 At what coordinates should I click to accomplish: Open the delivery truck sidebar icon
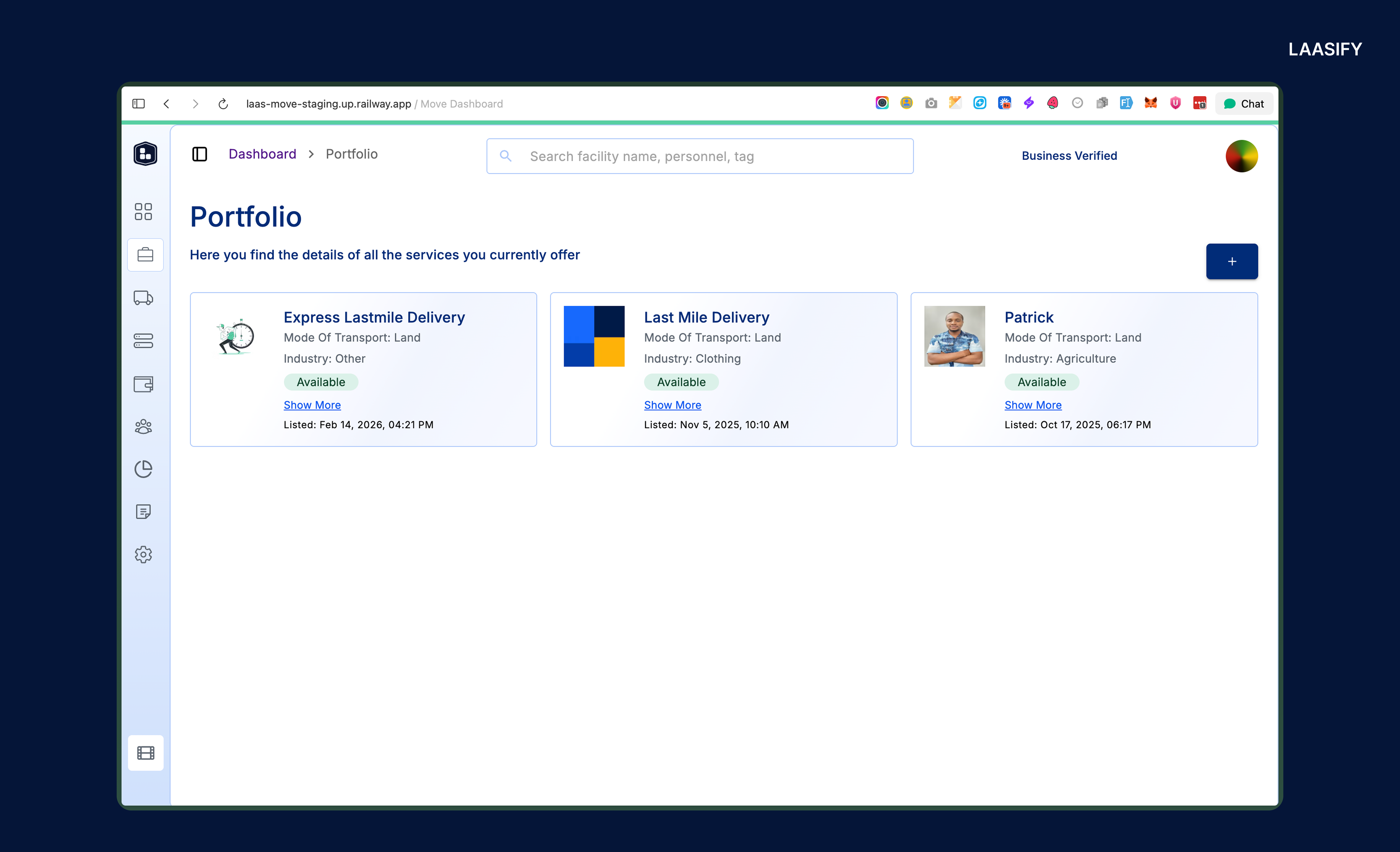click(143, 298)
